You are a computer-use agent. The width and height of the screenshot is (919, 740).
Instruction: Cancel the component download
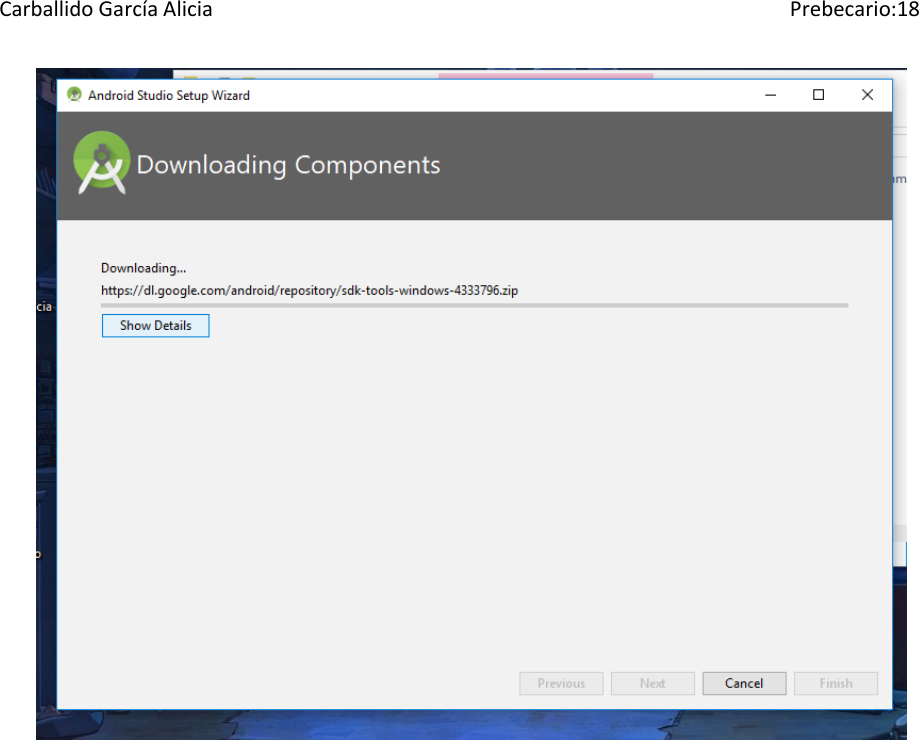click(744, 683)
